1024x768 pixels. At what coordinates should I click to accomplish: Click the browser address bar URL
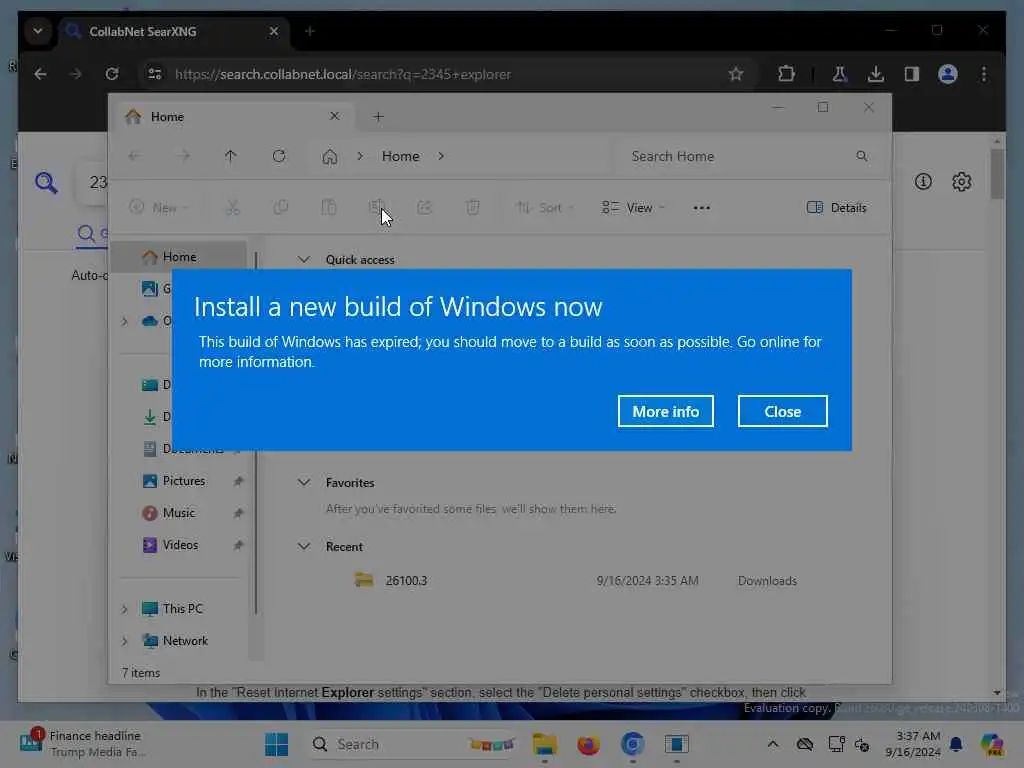342,74
